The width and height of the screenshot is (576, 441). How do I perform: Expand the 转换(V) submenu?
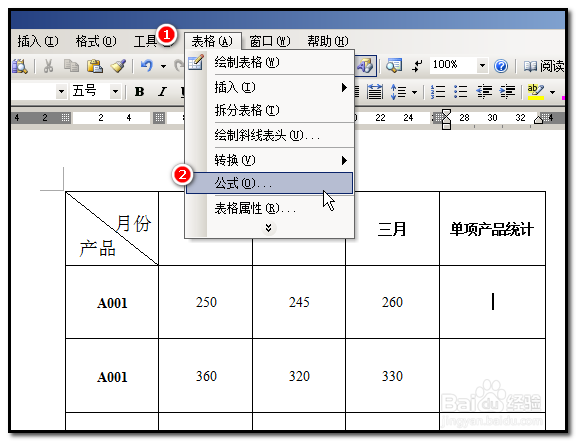[270, 160]
